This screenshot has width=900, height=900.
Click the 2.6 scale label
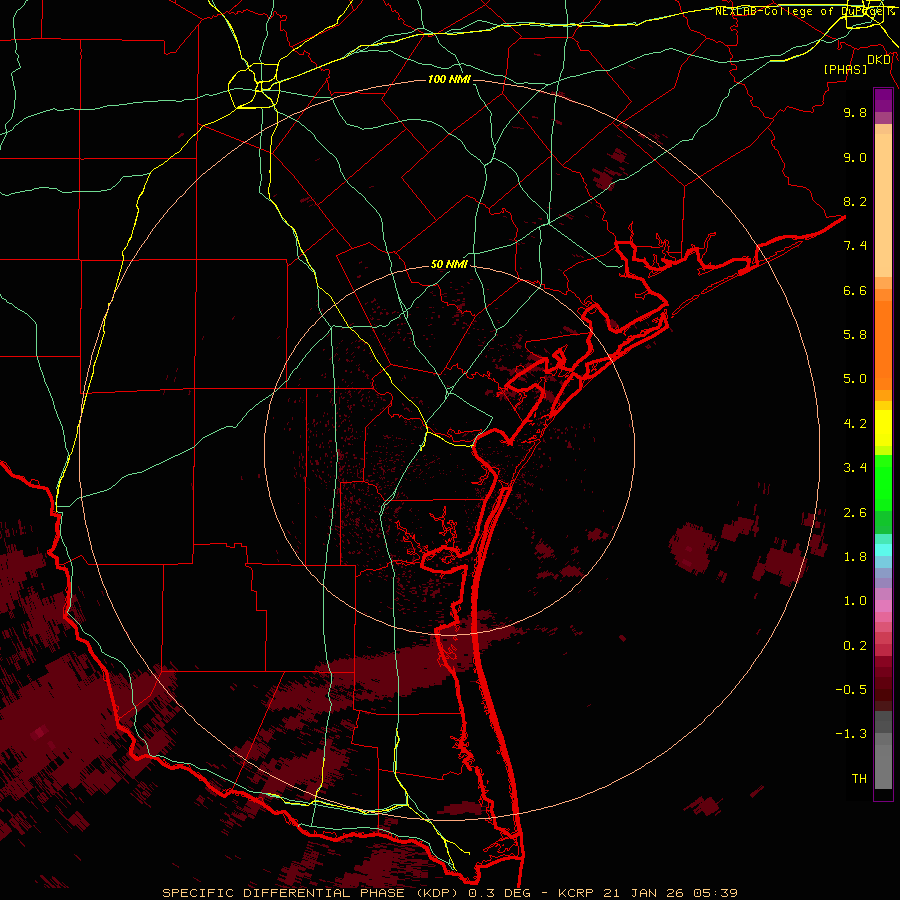[x=855, y=513]
